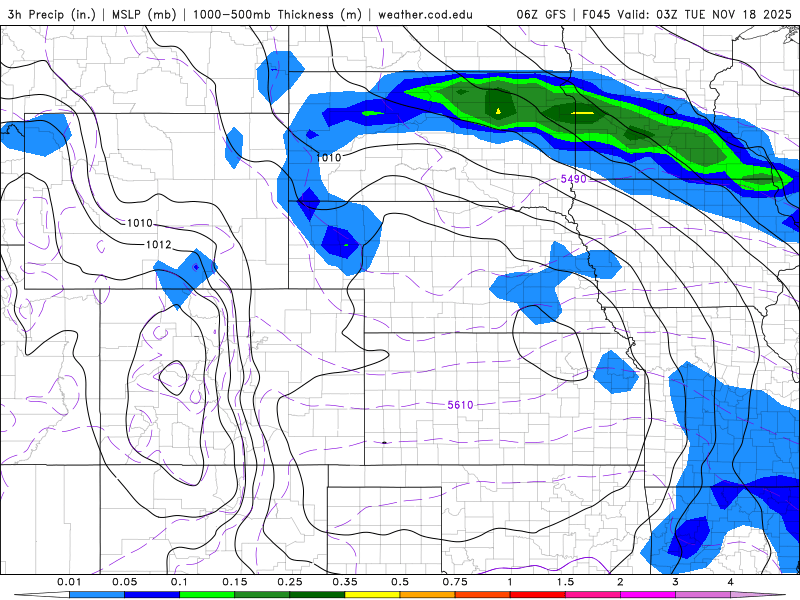Click the 0.35 legend value
800x600 pixels.
pyautogui.click(x=345, y=582)
